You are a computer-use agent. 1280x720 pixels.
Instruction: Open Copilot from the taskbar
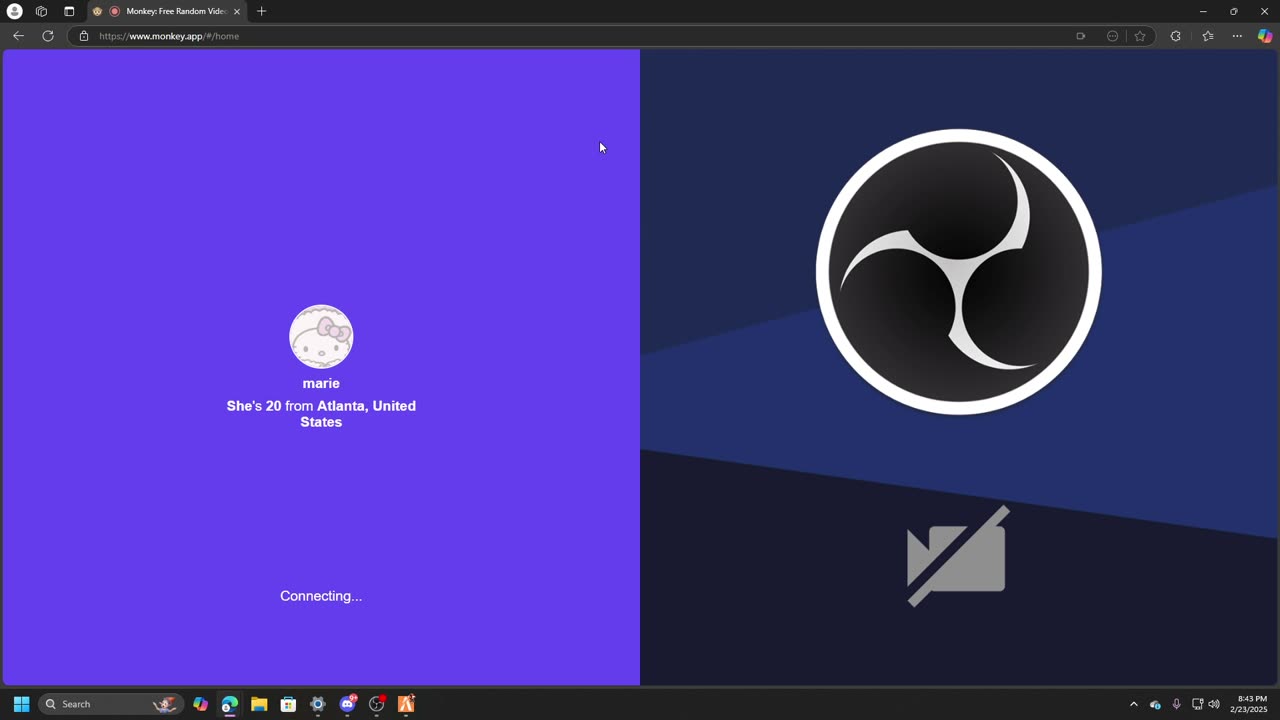coord(200,704)
